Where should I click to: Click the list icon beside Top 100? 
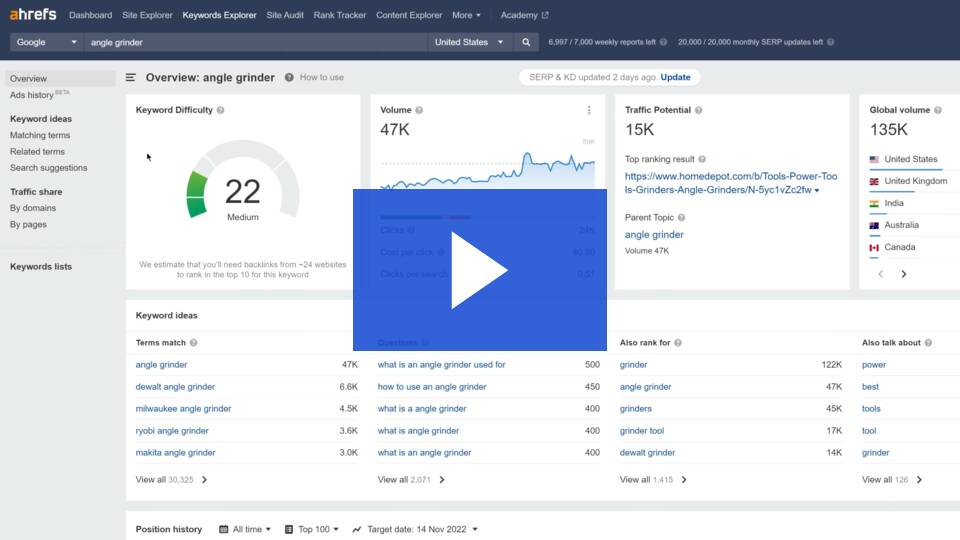coord(289,529)
